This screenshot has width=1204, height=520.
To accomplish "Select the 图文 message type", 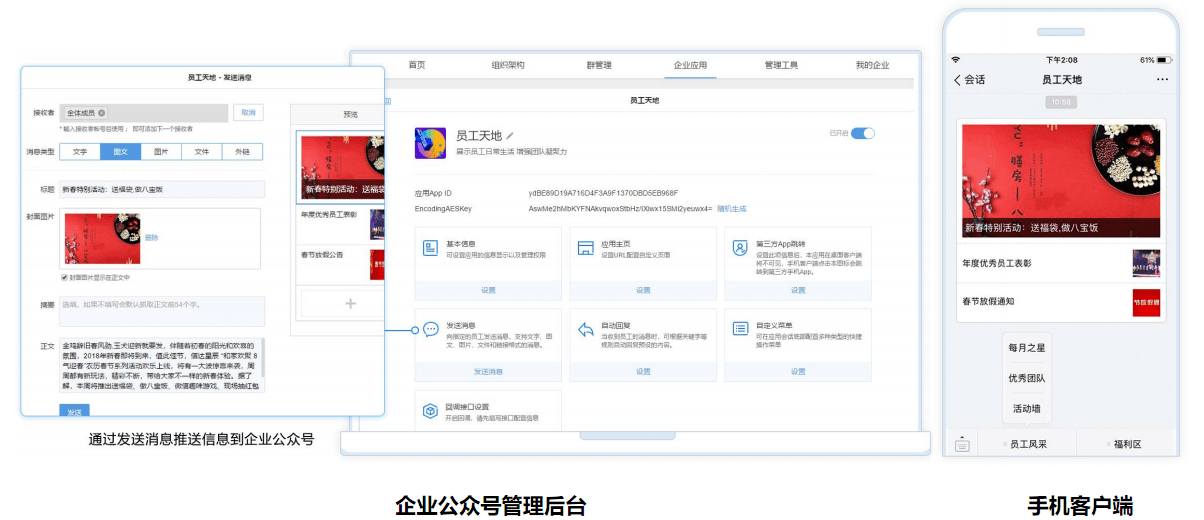I will point(121,152).
